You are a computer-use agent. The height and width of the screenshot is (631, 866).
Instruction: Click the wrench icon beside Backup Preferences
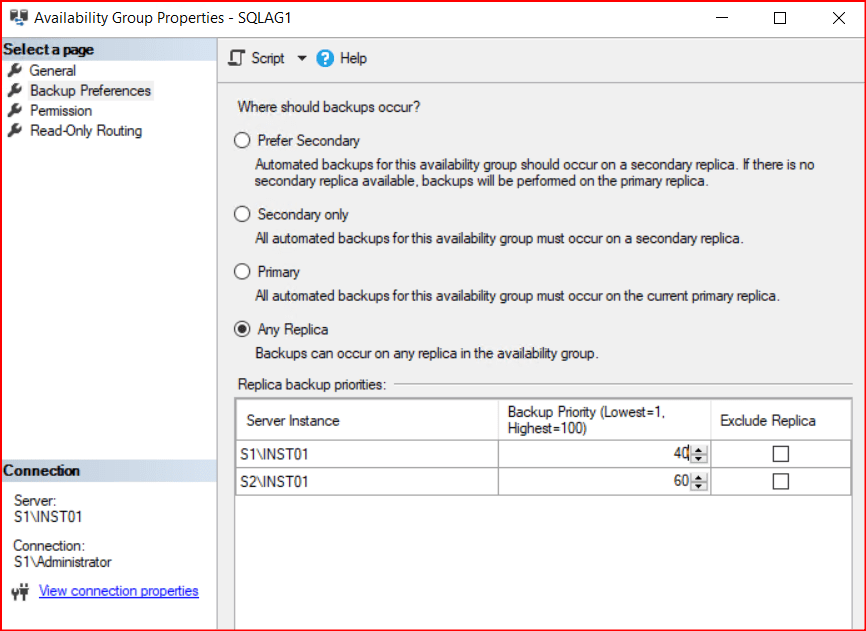tap(15, 90)
